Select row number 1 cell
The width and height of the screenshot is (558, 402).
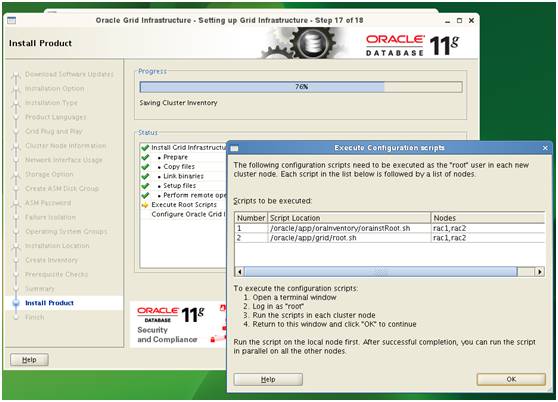point(251,228)
